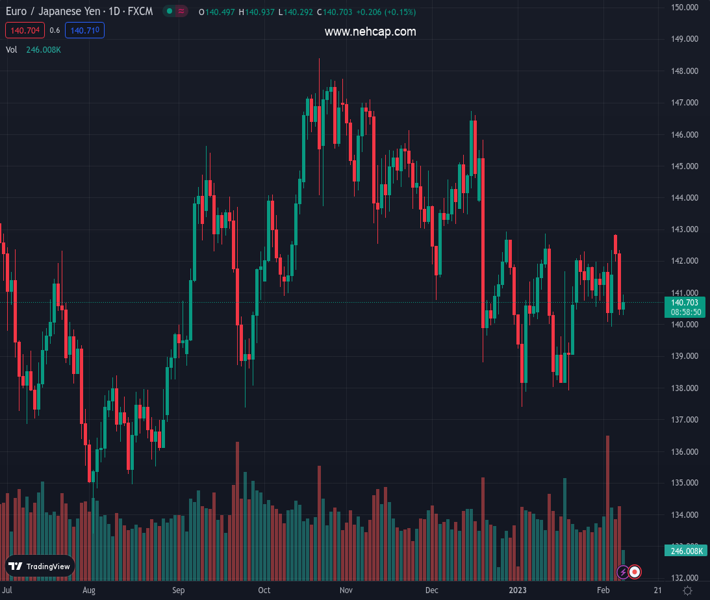710x600 pixels.
Task: Click the Nov label on time axis
Action: pos(346,590)
